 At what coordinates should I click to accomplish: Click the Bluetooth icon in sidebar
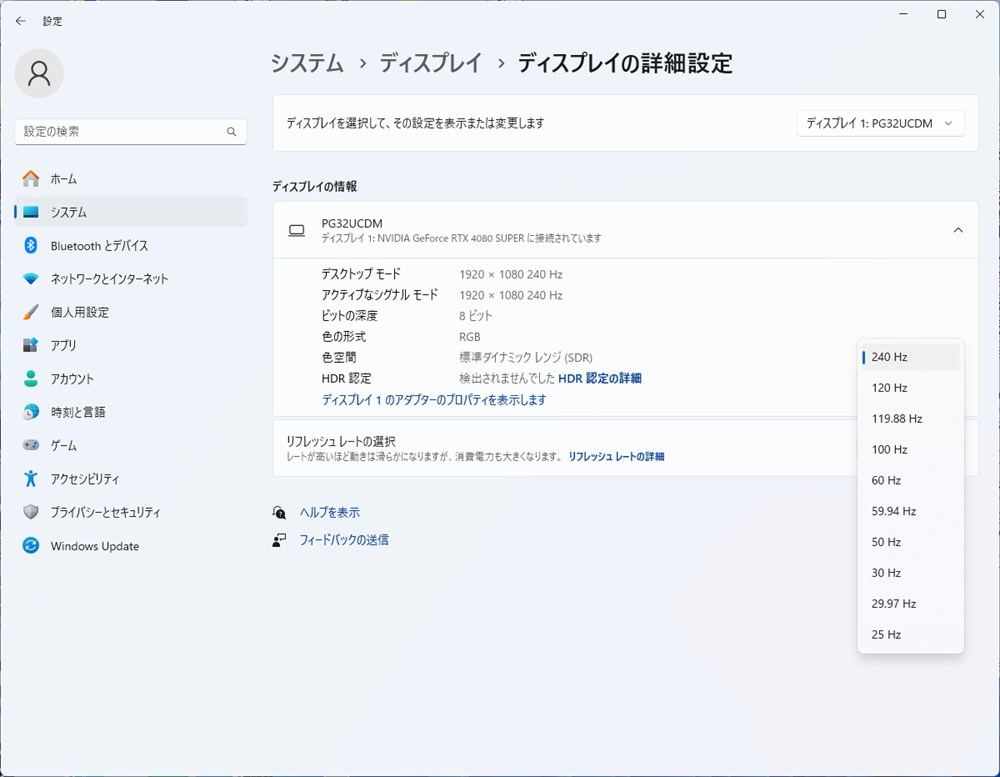[x=31, y=245]
